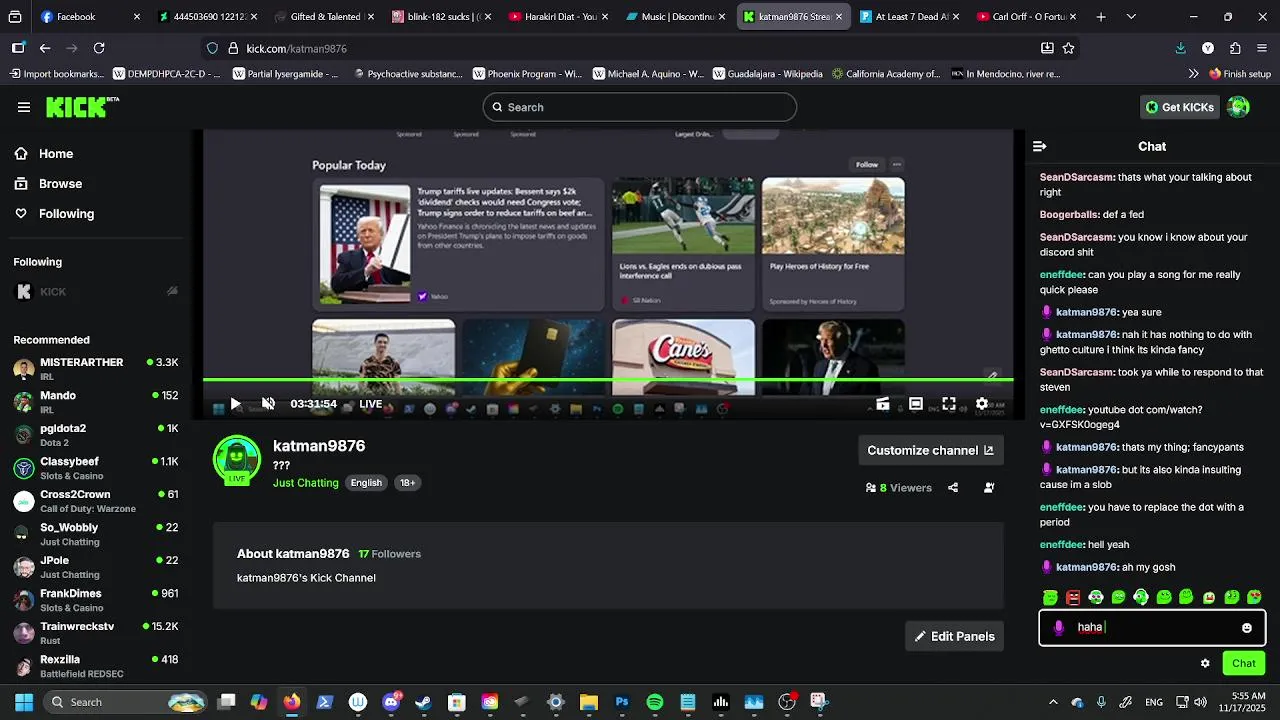Image resolution: width=1280 pixels, height=720 pixels.
Task: Insert the red angry face emote
Action: click(1073, 597)
